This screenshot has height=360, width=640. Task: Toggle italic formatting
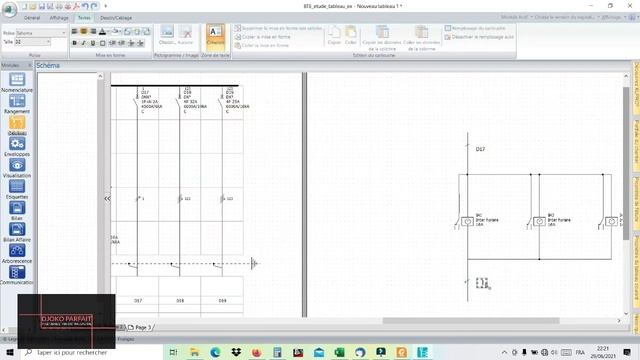coord(83,43)
